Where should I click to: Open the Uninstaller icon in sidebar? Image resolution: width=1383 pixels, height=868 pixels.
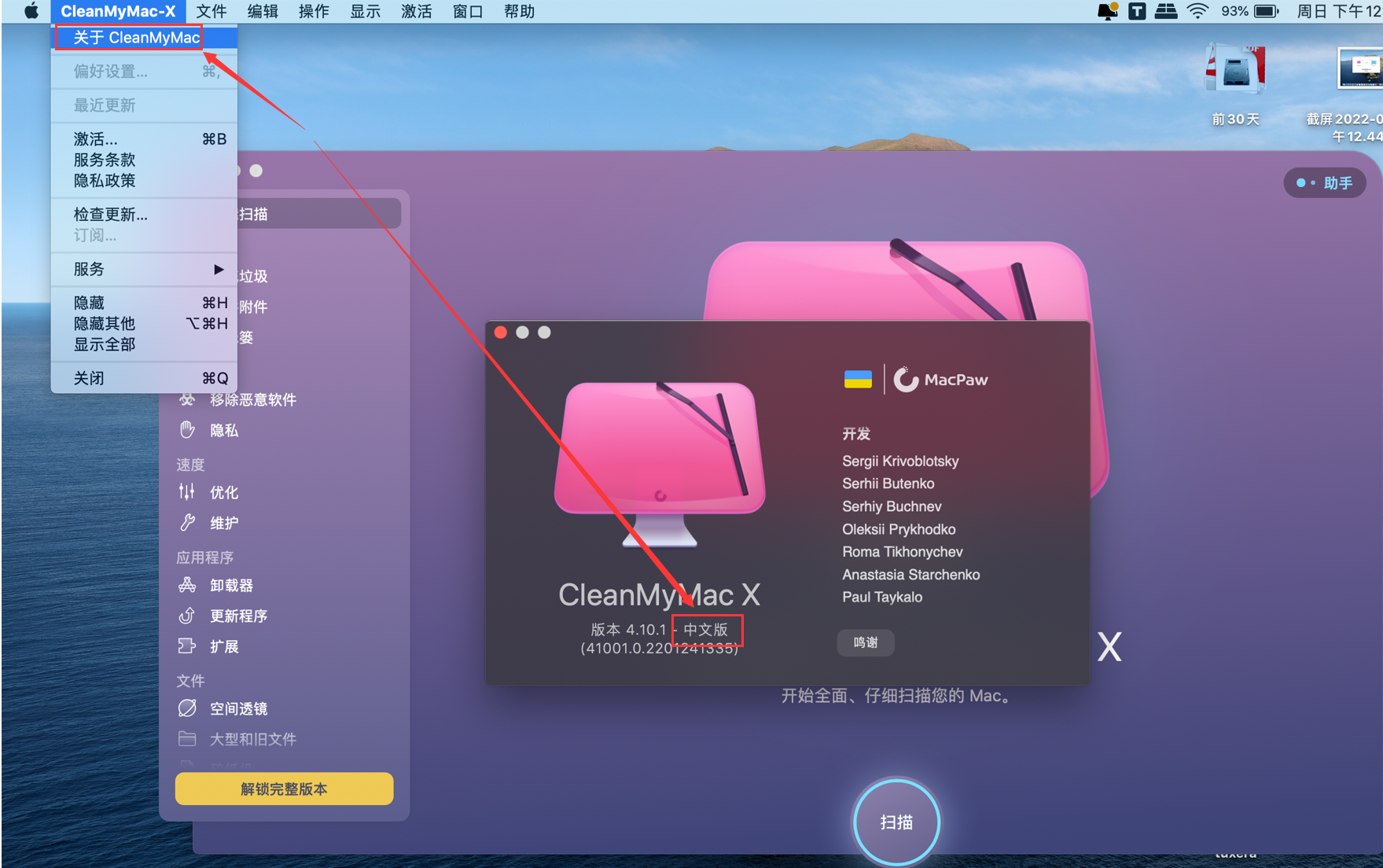coord(187,585)
